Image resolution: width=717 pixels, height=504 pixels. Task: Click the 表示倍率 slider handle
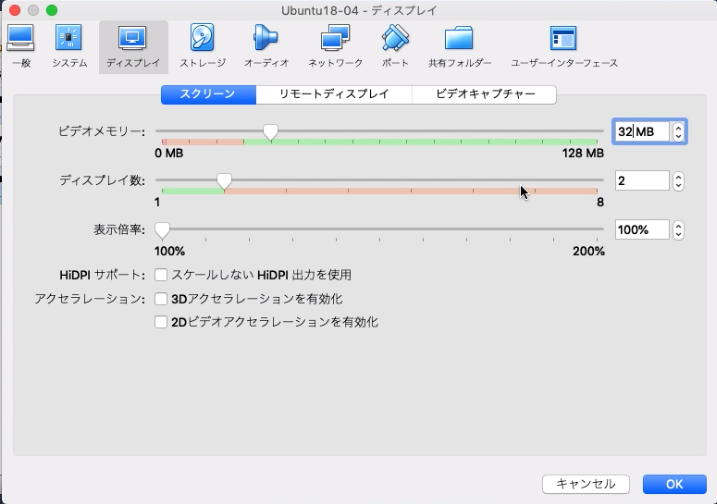[162, 230]
